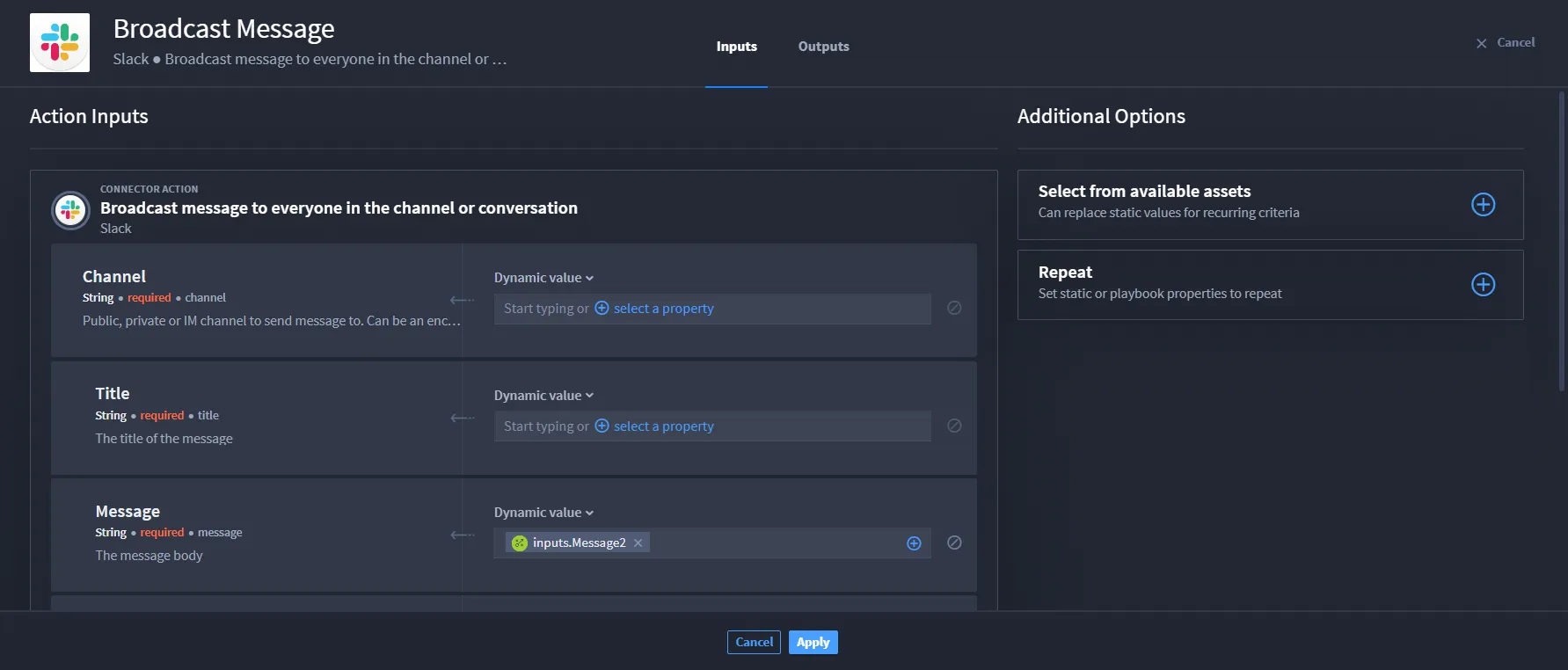
Task: Click the Broadcast Message heading
Action: click(224, 28)
